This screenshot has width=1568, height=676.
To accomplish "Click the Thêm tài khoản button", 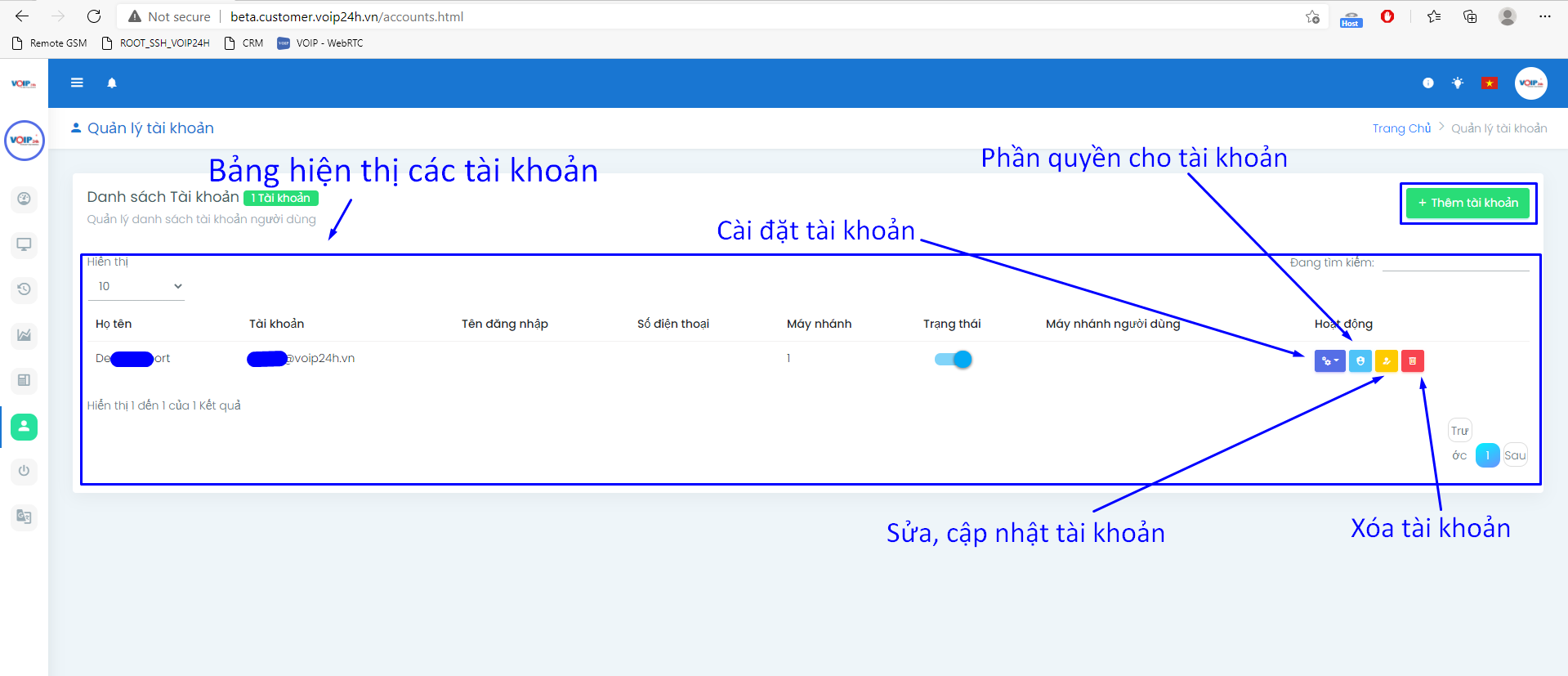I will (x=1467, y=203).
